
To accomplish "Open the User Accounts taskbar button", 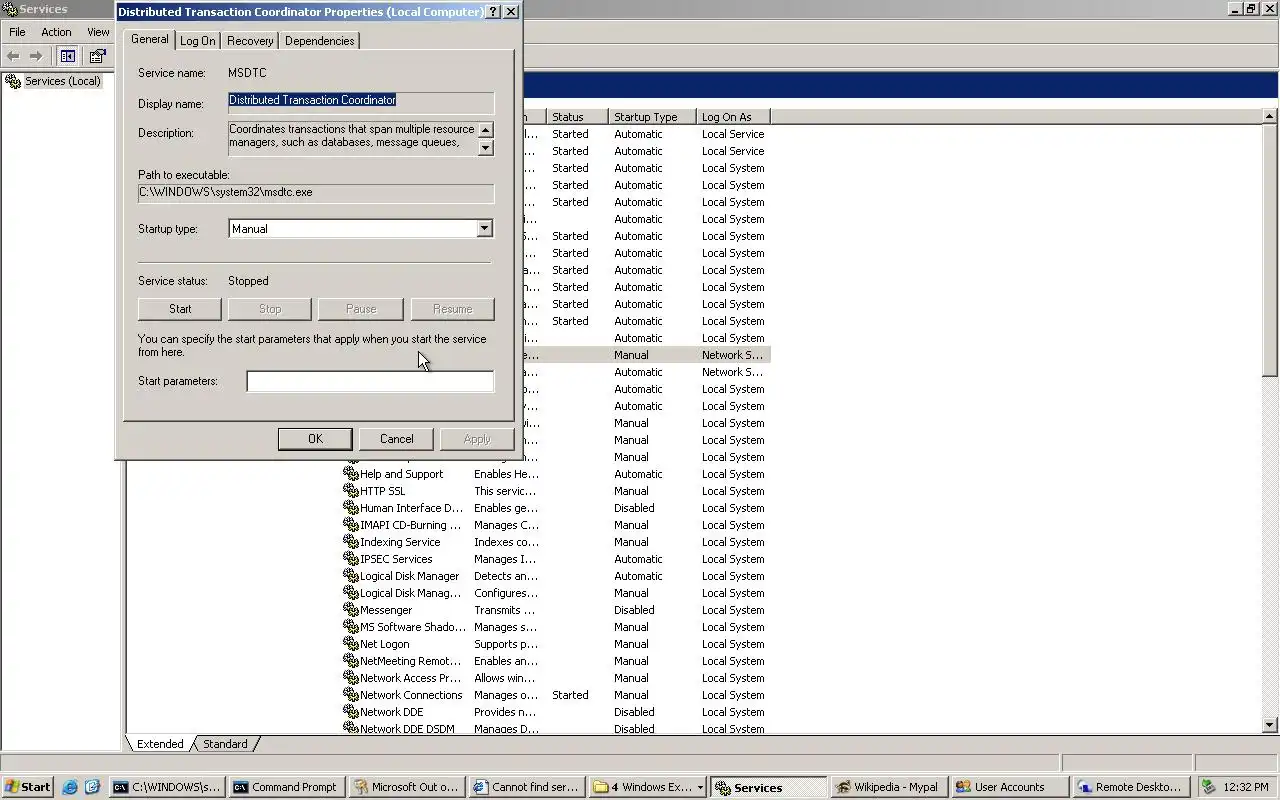I will click(1008, 787).
